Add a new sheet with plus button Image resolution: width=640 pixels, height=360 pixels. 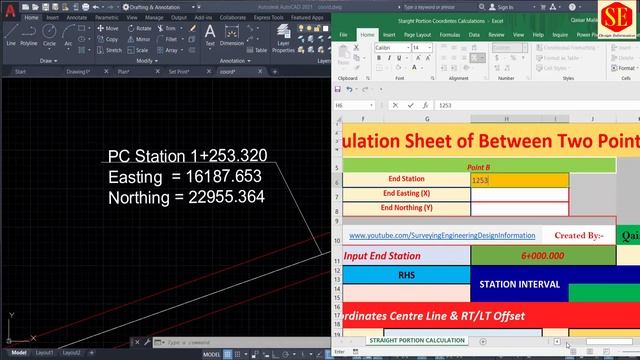click(483, 341)
